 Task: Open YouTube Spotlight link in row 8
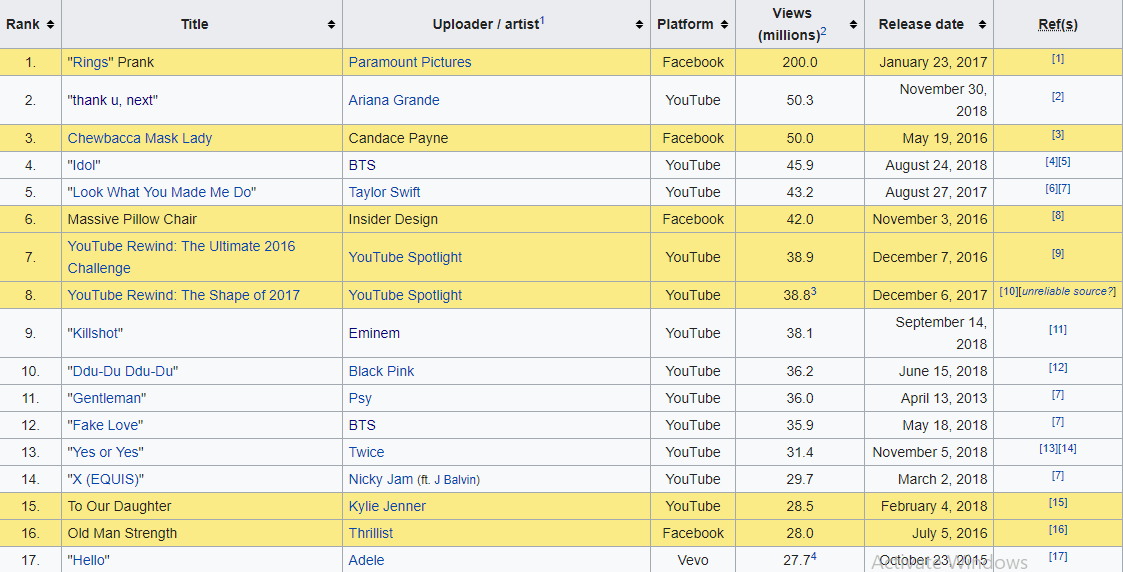coord(405,295)
